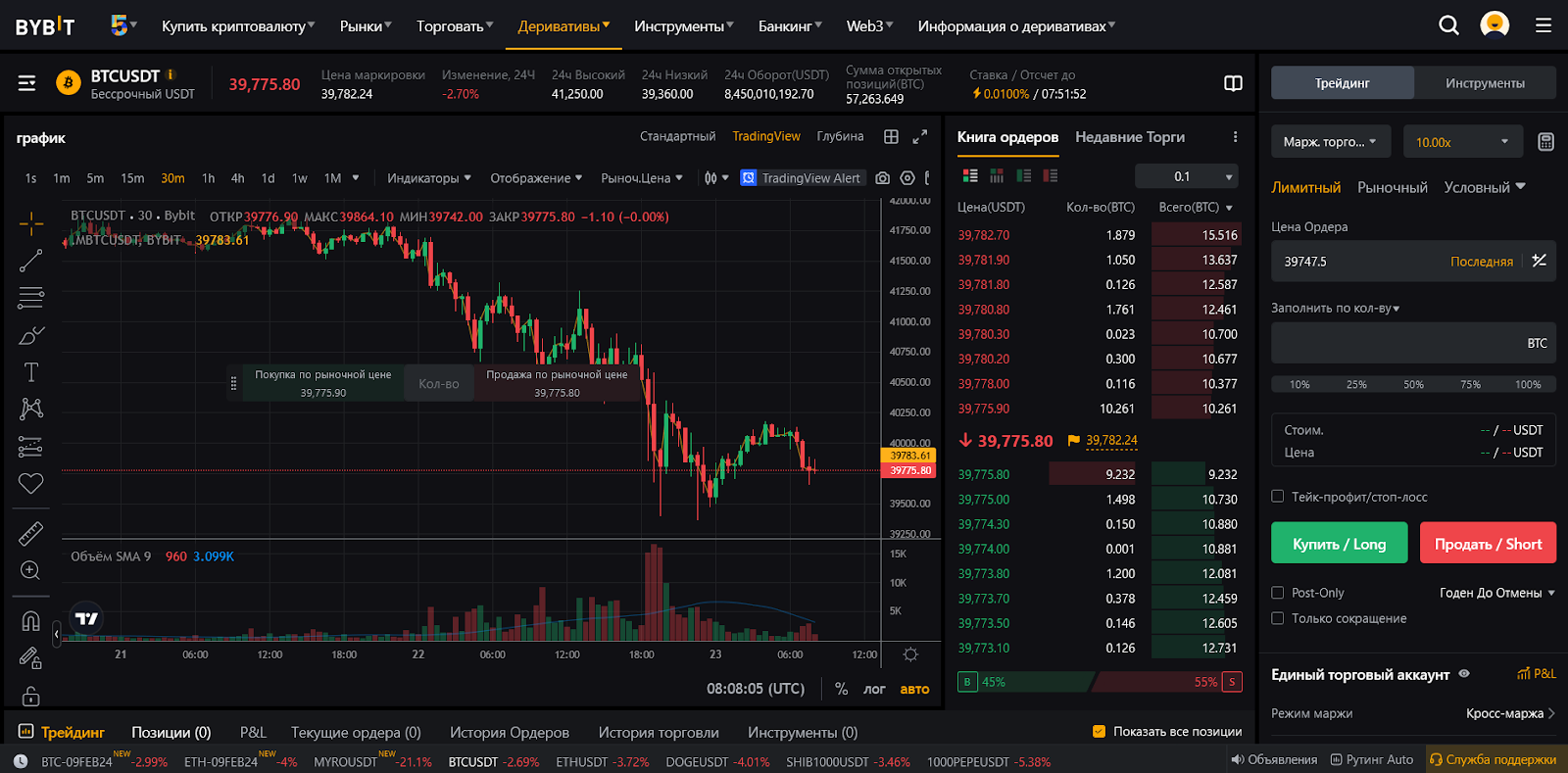Open 'Годен До Отмены' time-in-force dropdown
Image resolution: width=1568 pixels, height=773 pixels.
(1497, 593)
